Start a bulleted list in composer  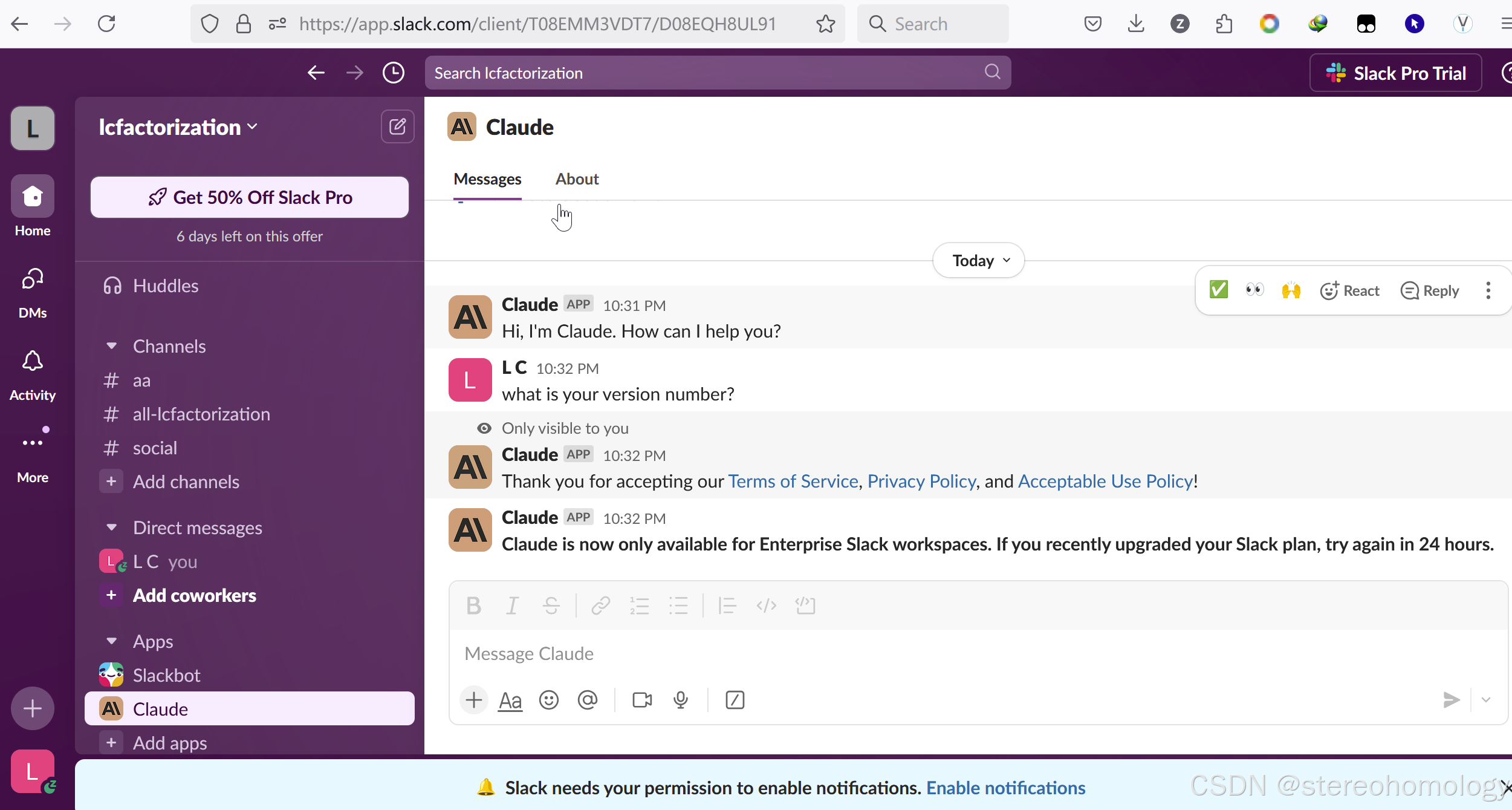[x=678, y=605]
